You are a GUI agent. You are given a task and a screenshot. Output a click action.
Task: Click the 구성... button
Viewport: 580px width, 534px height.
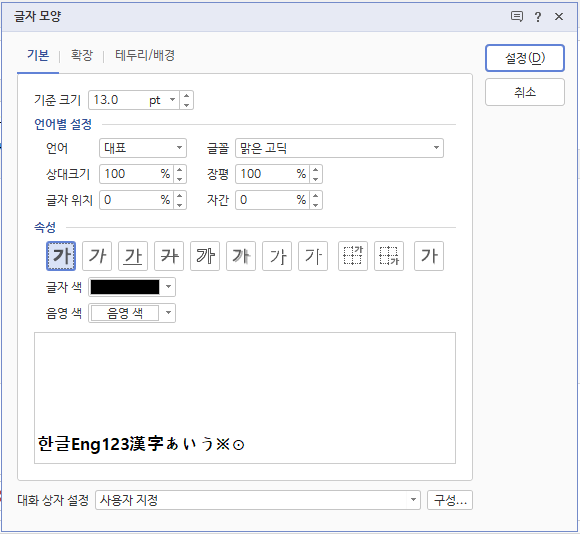pyautogui.click(x=450, y=500)
